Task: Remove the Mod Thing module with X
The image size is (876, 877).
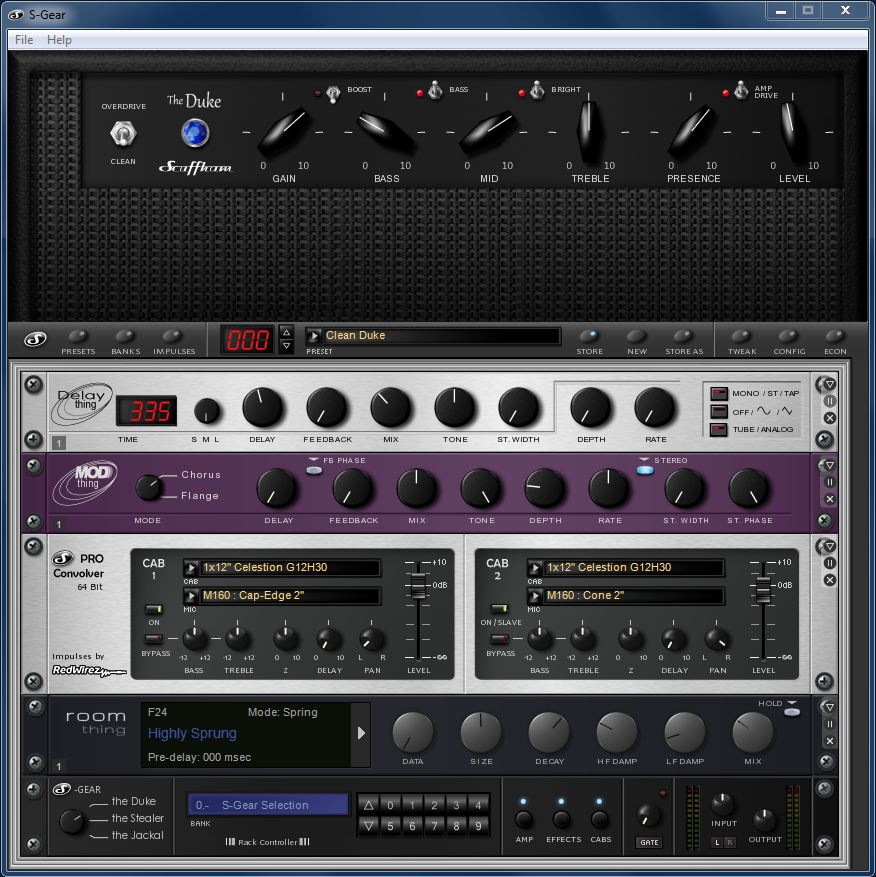Action: pyautogui.click(x=830, y=499)
